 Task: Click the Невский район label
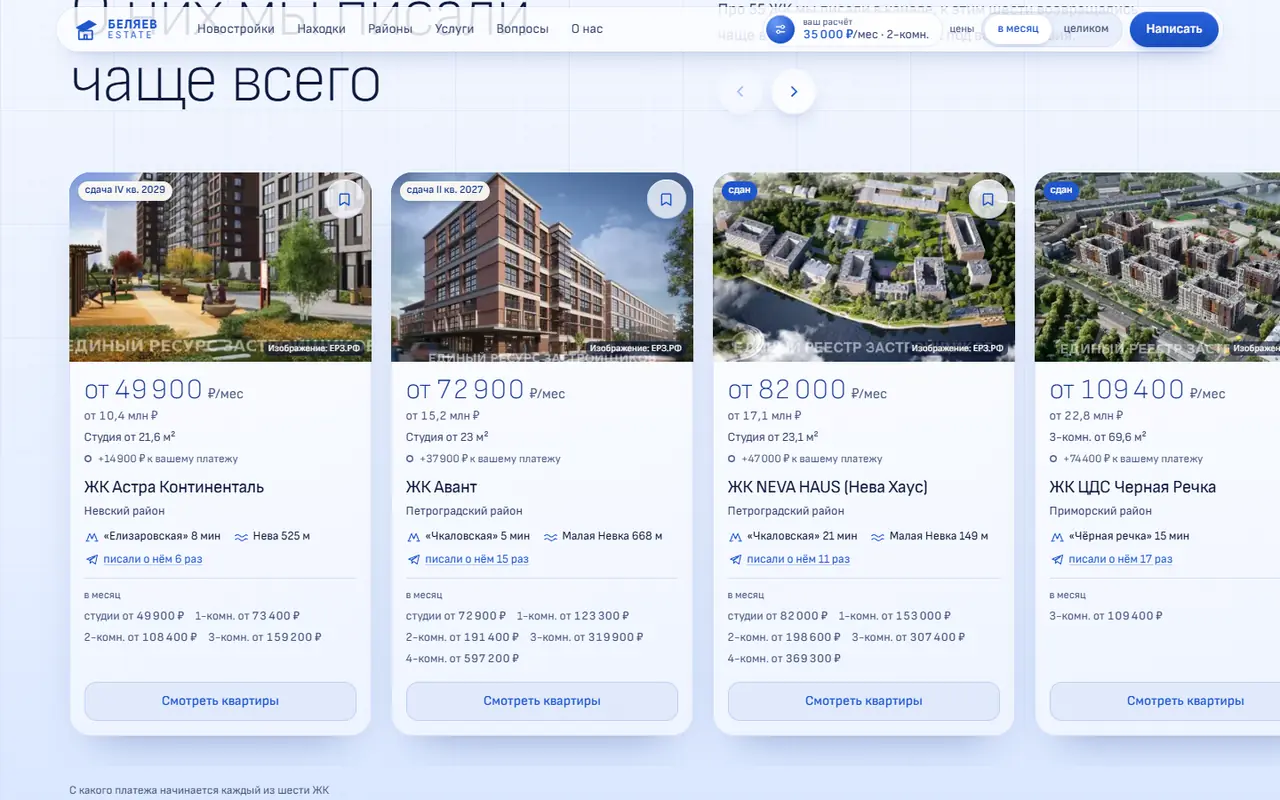coord(125,511)
